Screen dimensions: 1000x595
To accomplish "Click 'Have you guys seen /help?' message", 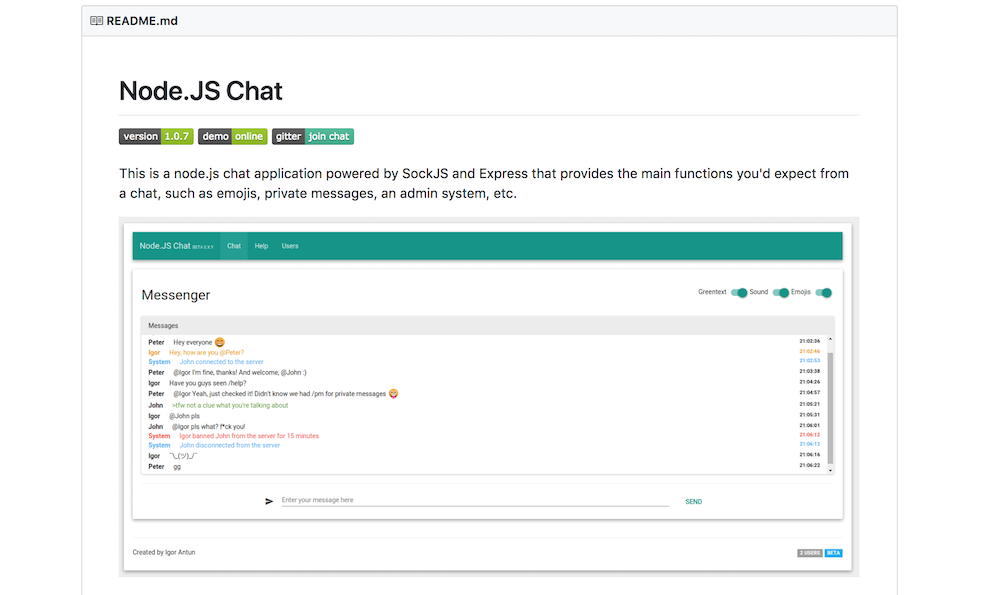I will coord(208,383).
